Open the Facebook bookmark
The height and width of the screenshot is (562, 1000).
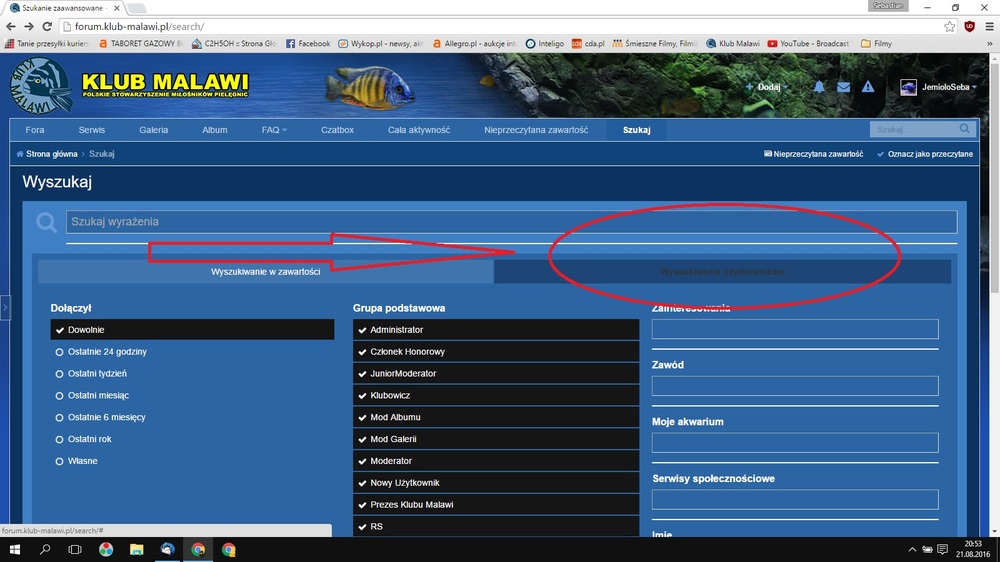pos(308,43)
